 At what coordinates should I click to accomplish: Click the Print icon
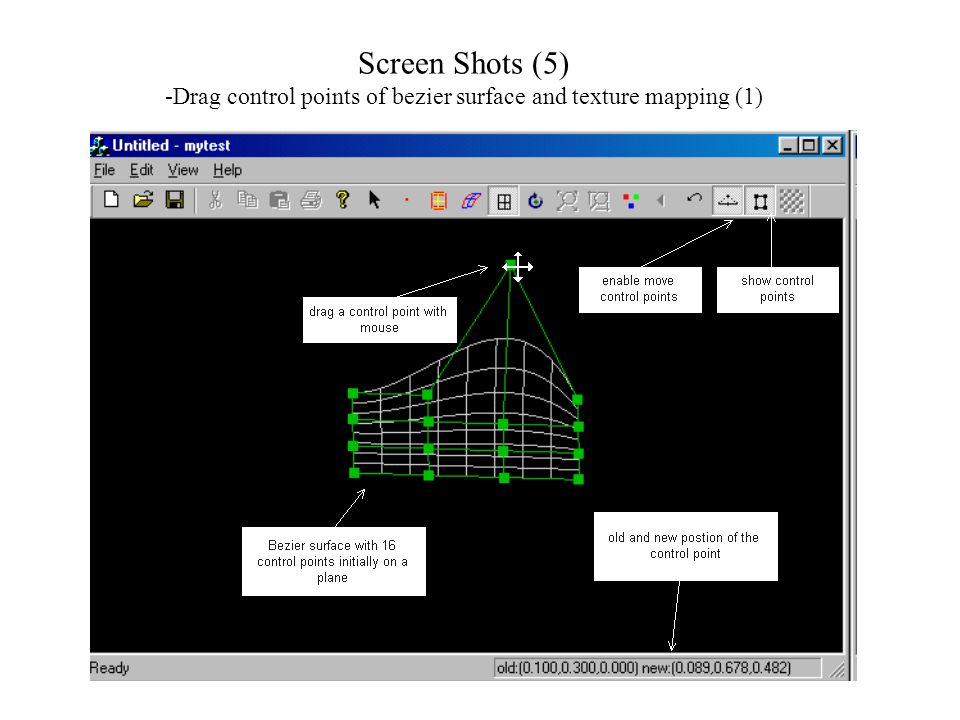point(311,200)
